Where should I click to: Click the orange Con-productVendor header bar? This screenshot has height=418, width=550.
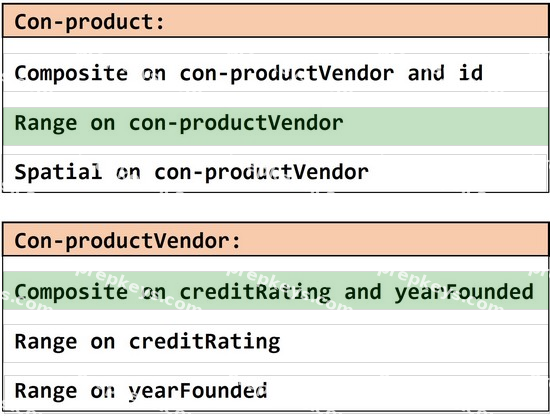(x=275, y=240)
